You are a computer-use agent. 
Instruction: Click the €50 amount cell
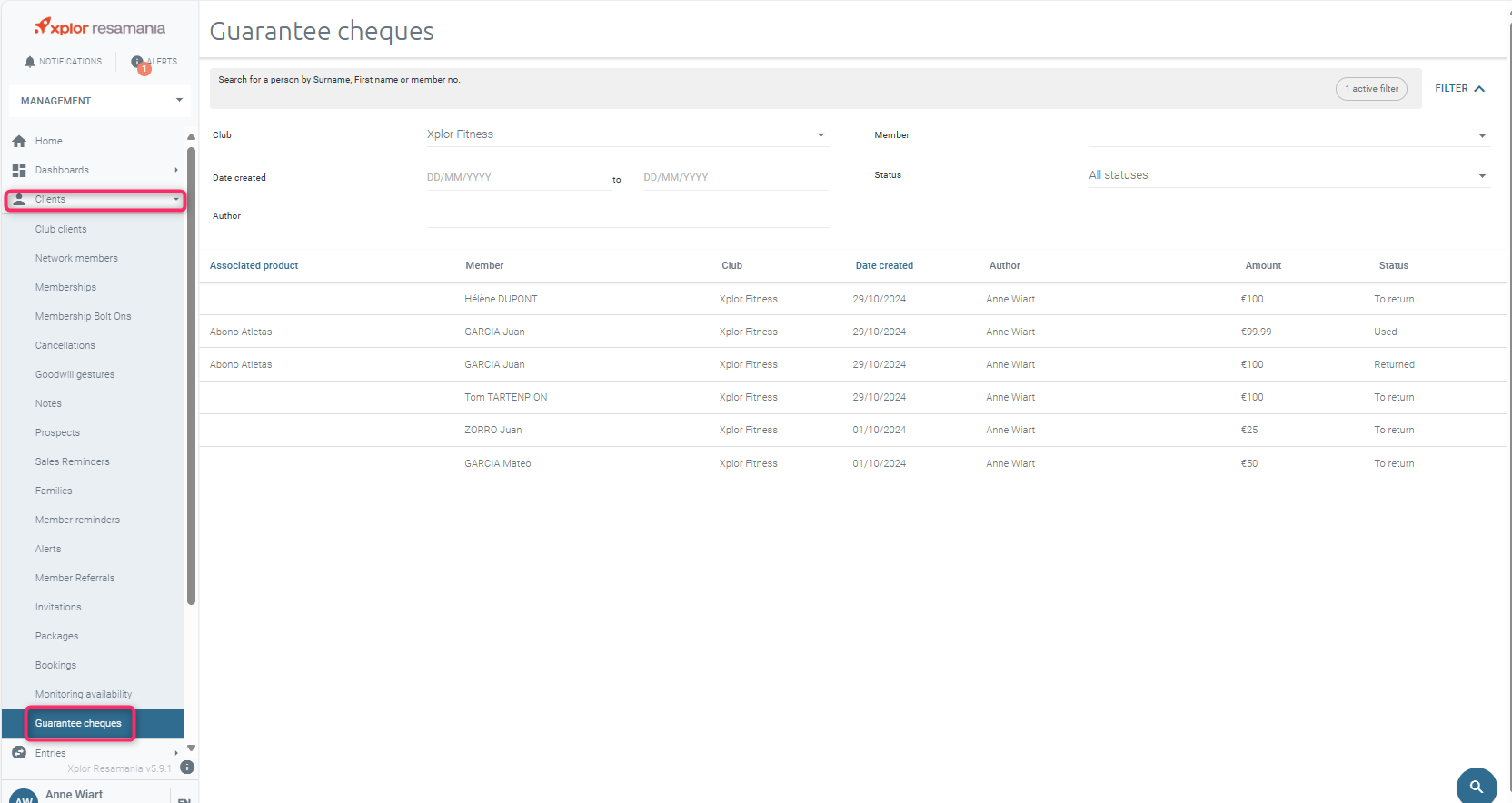[x=1249, y=463]
